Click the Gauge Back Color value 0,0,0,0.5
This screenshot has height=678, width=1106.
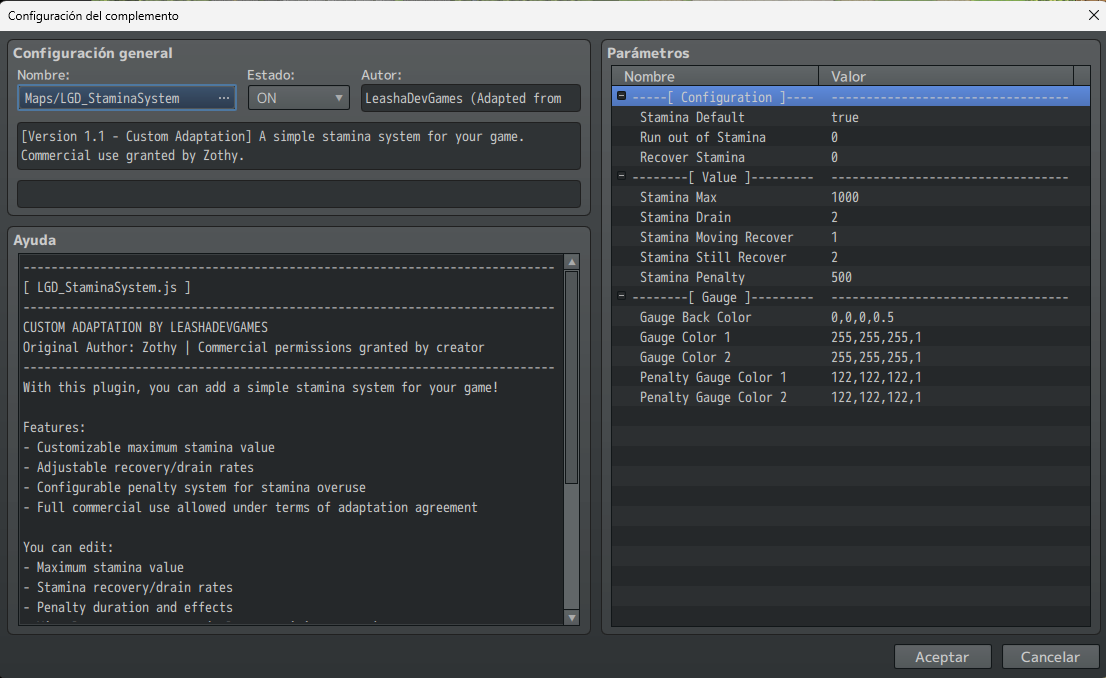[862, 317]
